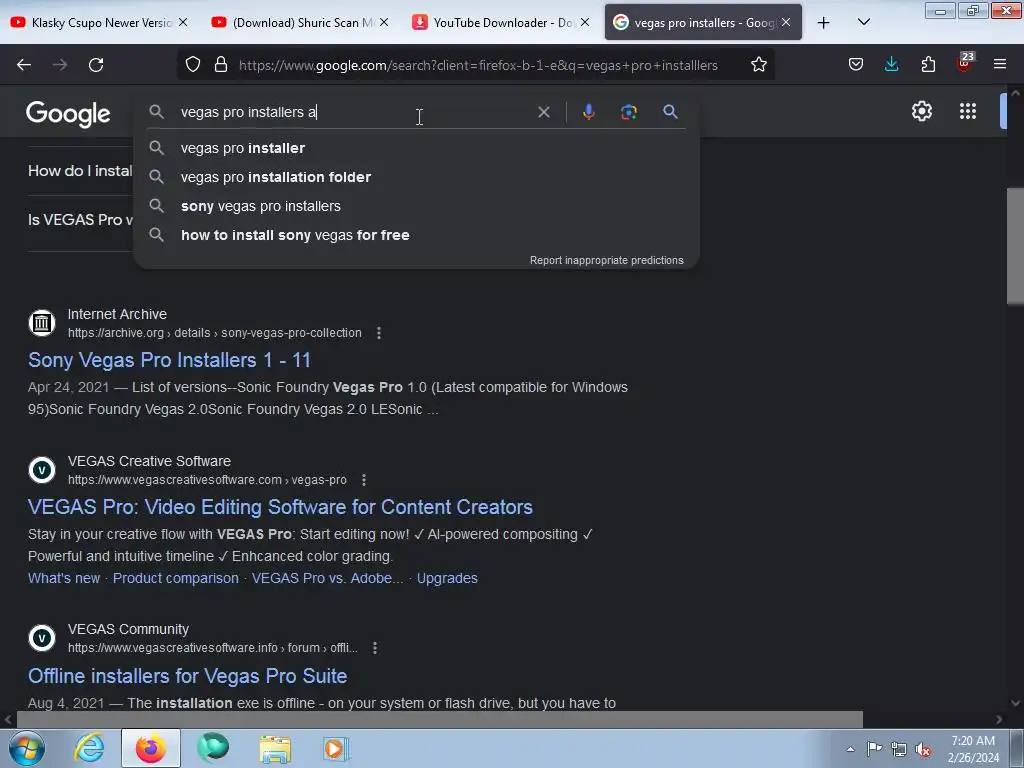The width and height of the screenshot is (1024, 768).
Task: Go back to the previous page
Action: coord(24,65)
